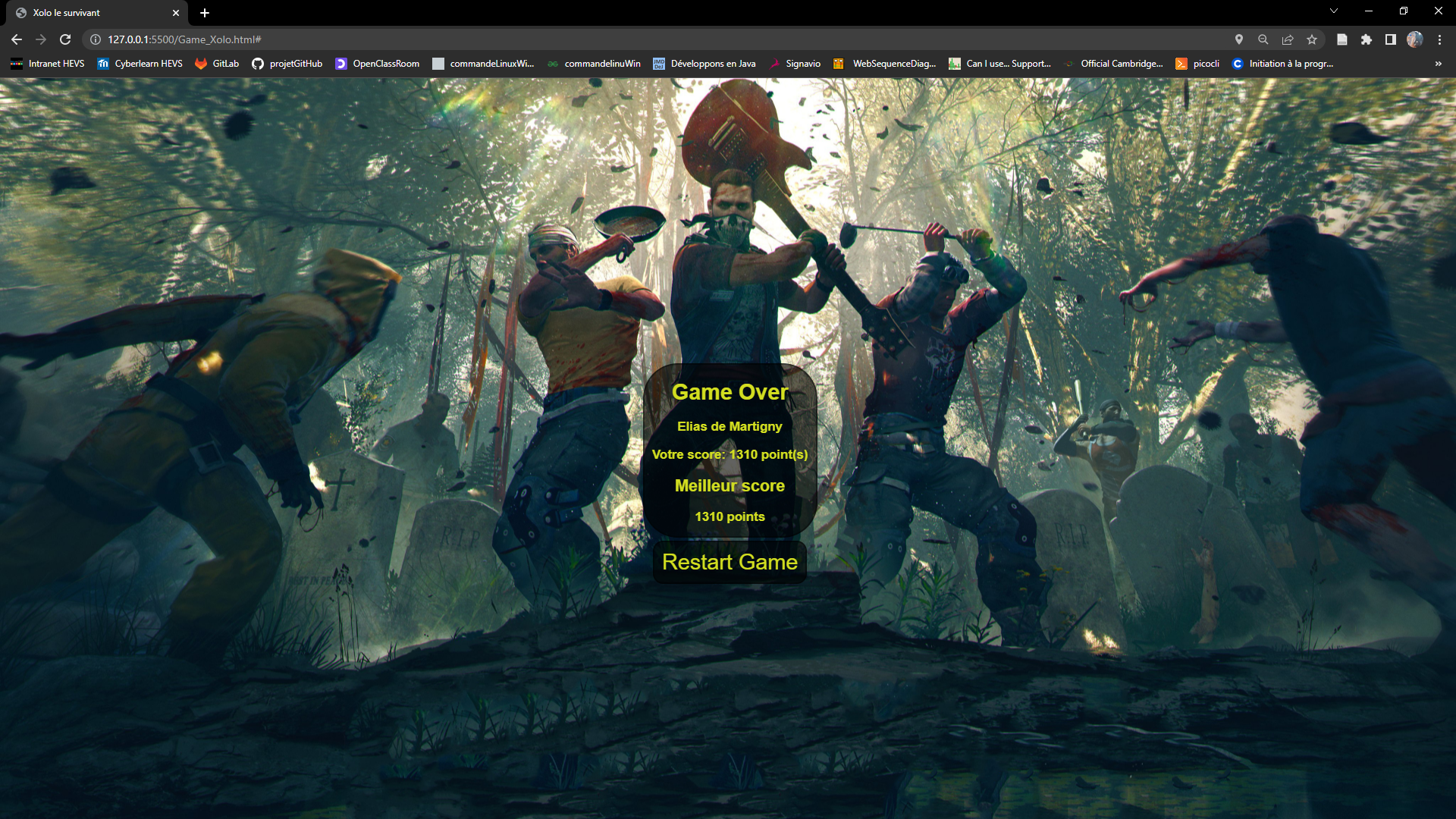
Task: Open the Chrome three-dot menu
Action: [1439, 39]
